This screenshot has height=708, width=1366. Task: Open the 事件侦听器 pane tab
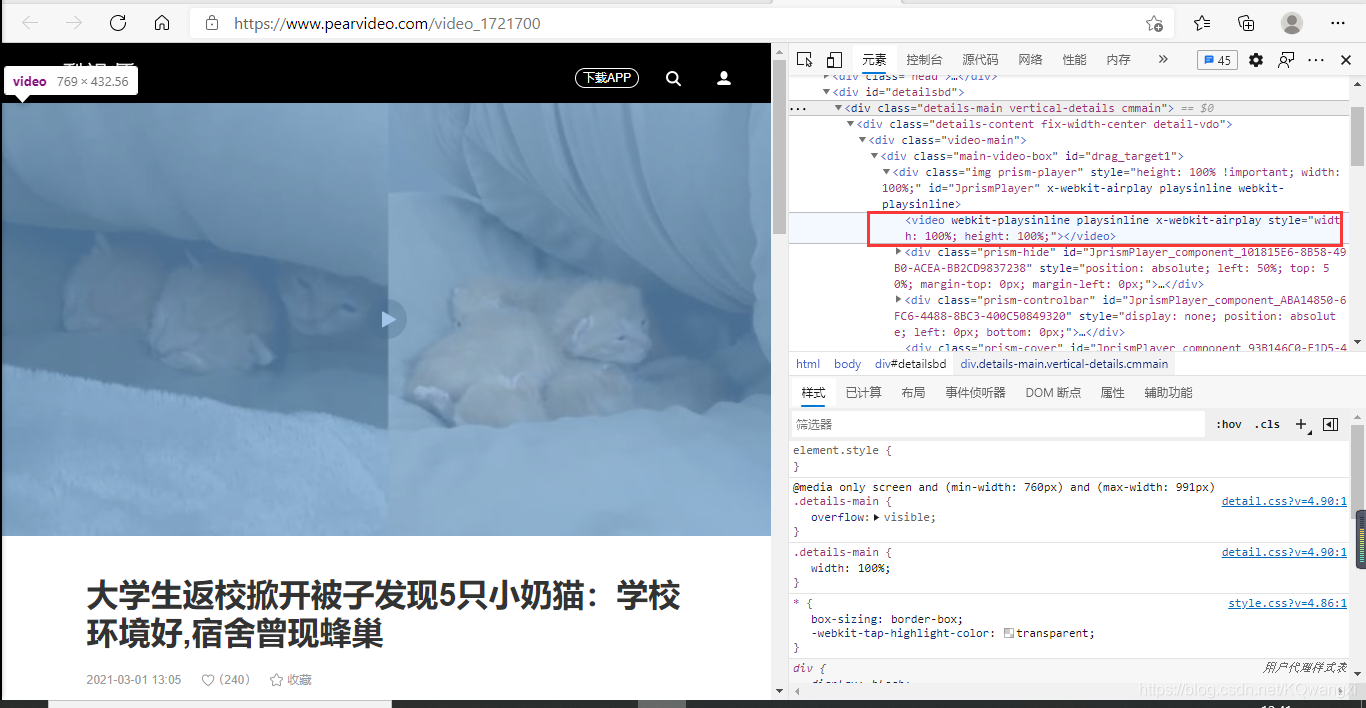(x=975, y=393)
